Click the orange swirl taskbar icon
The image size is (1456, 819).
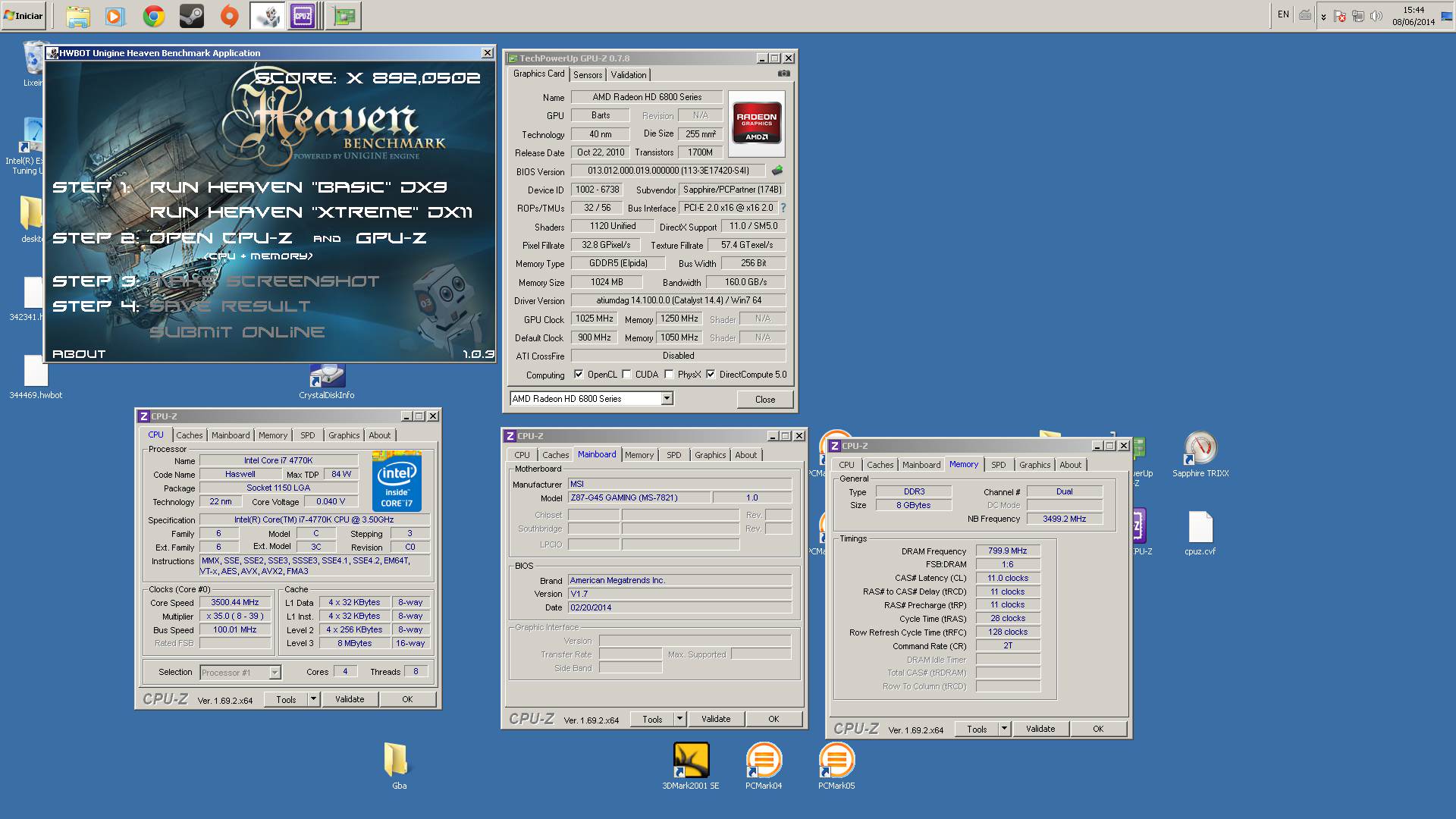[229, 16]
